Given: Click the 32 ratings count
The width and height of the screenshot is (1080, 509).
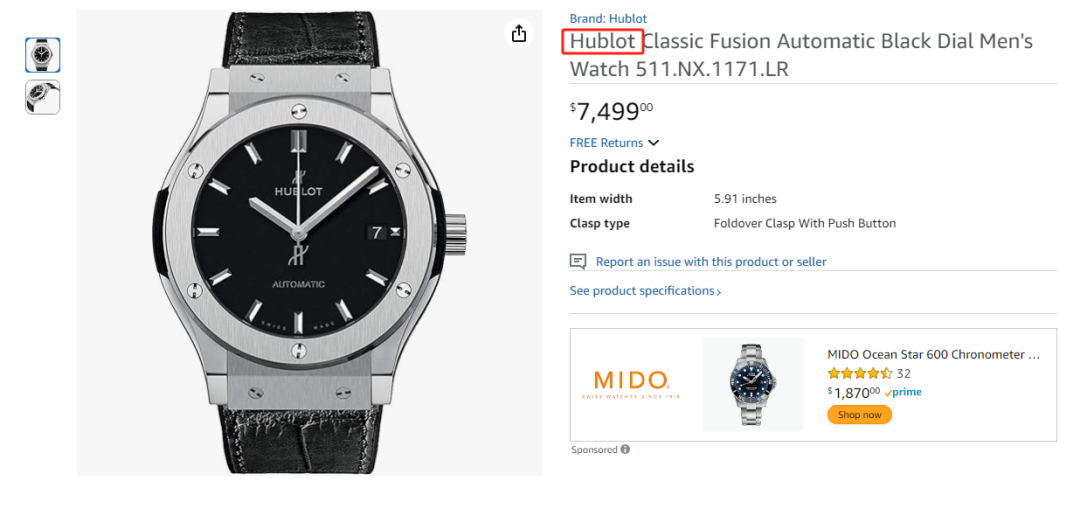Looking at the screenshot, I should coord(904,374).
